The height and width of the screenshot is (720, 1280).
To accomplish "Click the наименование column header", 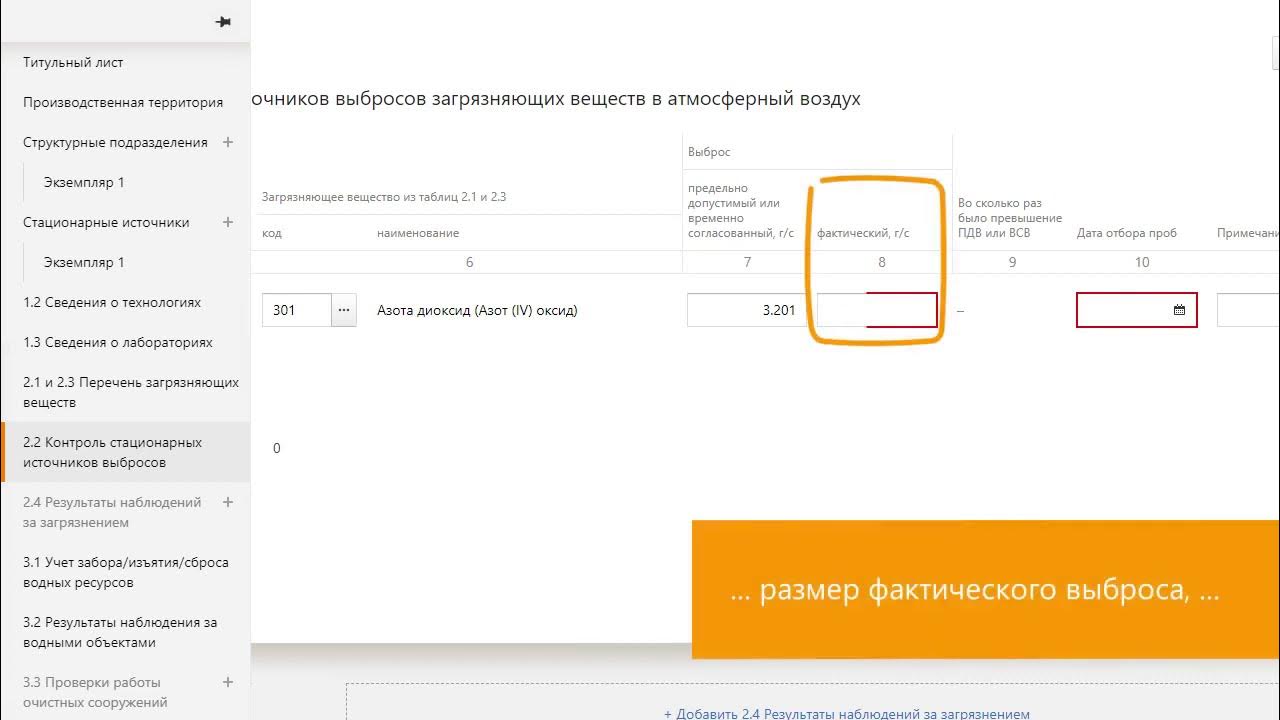I will [418, 233].
